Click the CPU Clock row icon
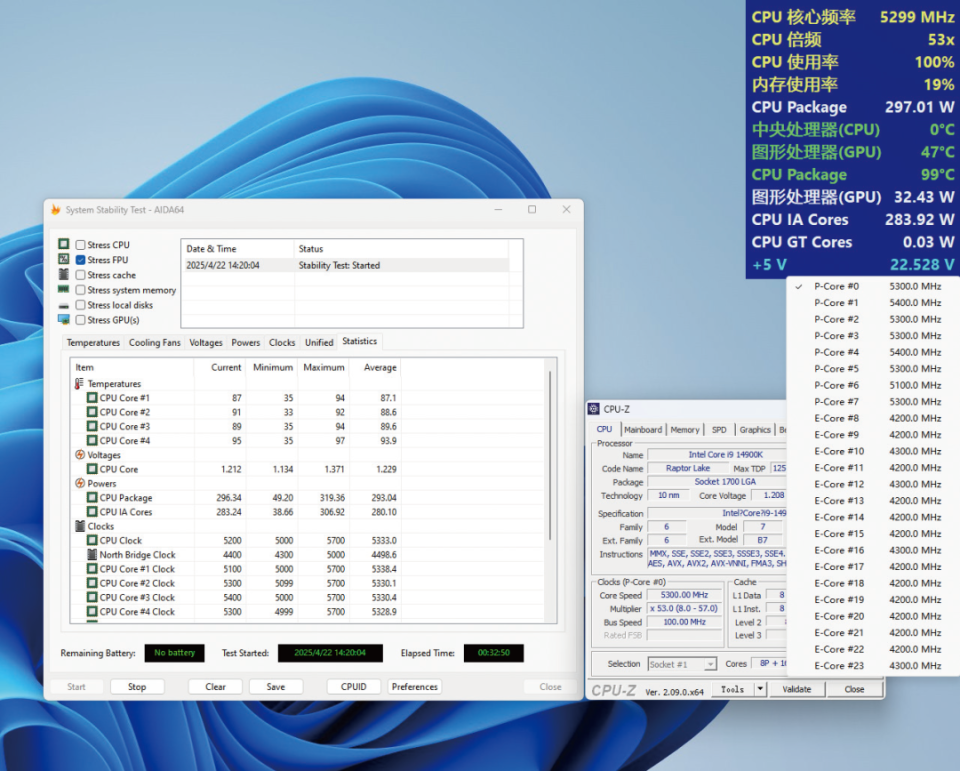960x771 pixels. point(92,541)
